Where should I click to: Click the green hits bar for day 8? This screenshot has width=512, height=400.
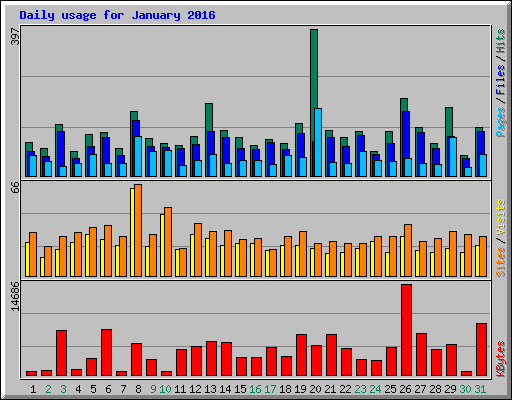click(x=134, y=116)
